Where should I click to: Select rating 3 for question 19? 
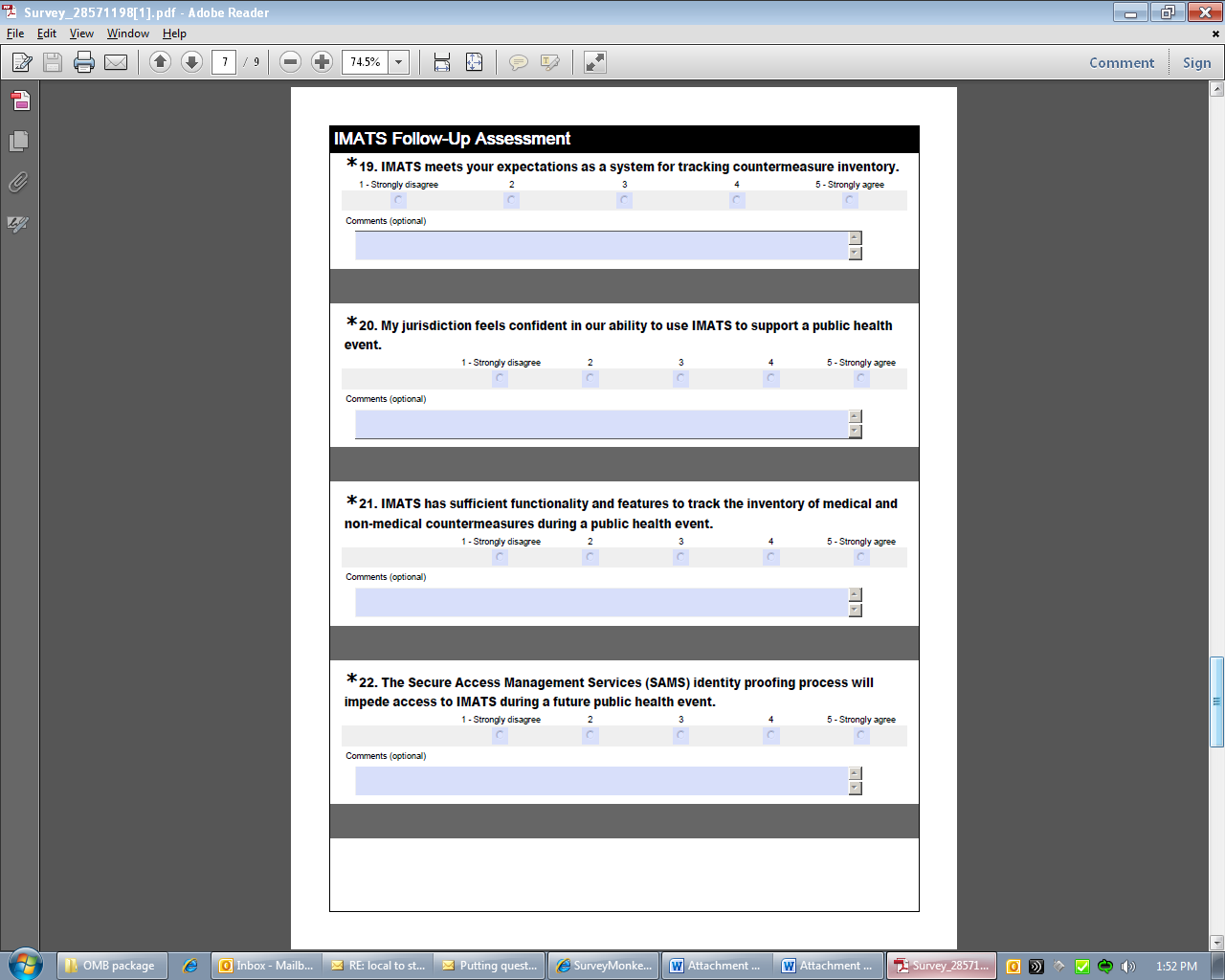625,200
